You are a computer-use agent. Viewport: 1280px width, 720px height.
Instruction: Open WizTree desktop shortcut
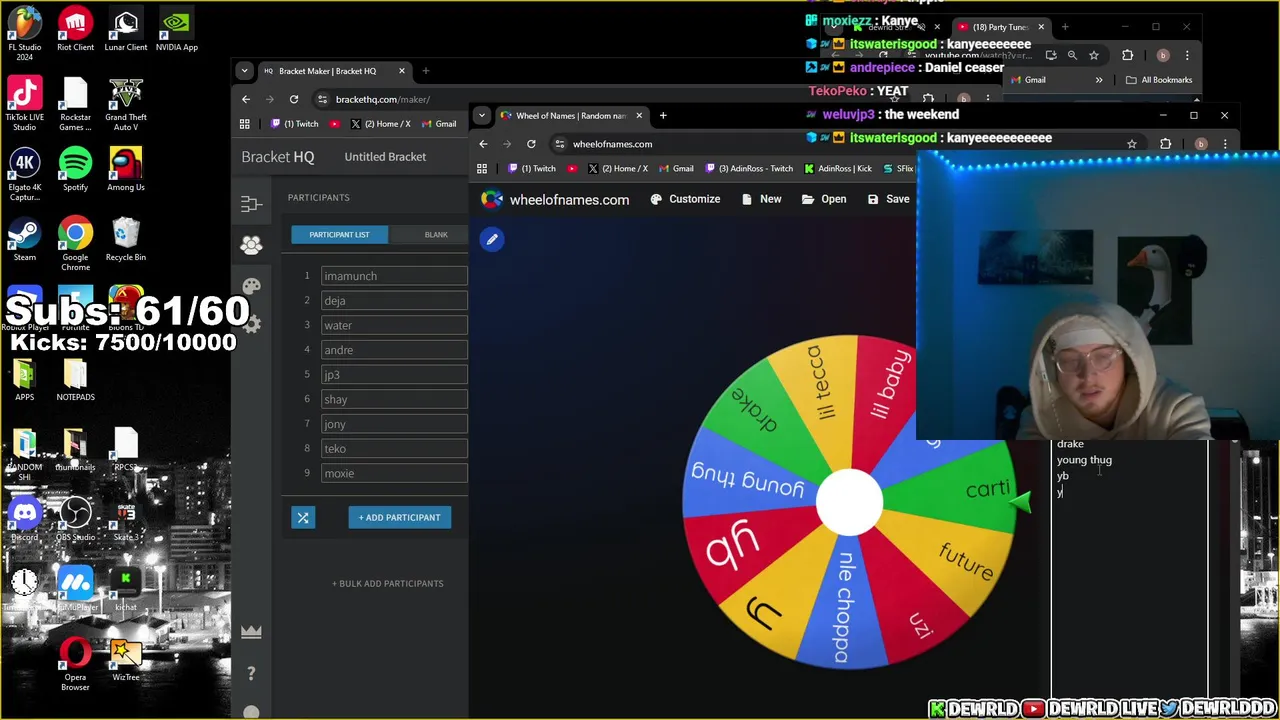126,660
